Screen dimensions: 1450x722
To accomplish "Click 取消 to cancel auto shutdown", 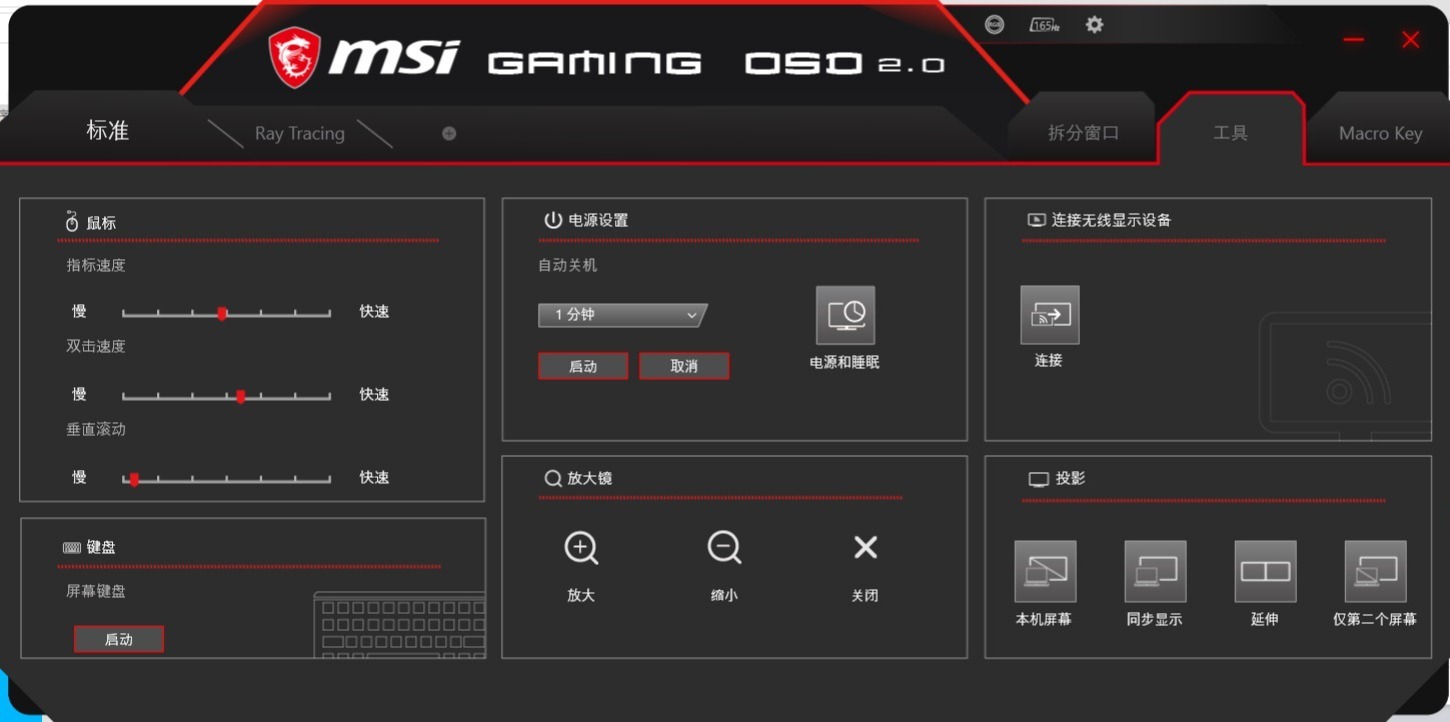I will coord(684,366).
